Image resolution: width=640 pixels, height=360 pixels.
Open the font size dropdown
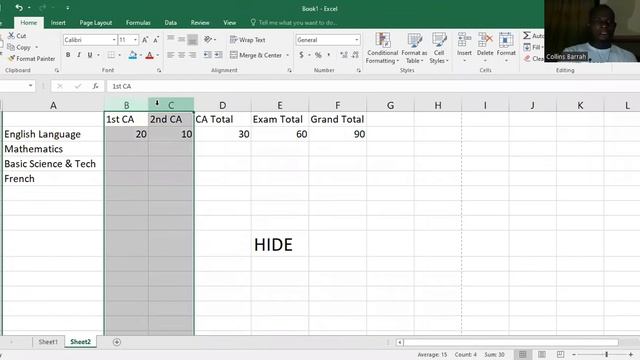pos(135,40)
